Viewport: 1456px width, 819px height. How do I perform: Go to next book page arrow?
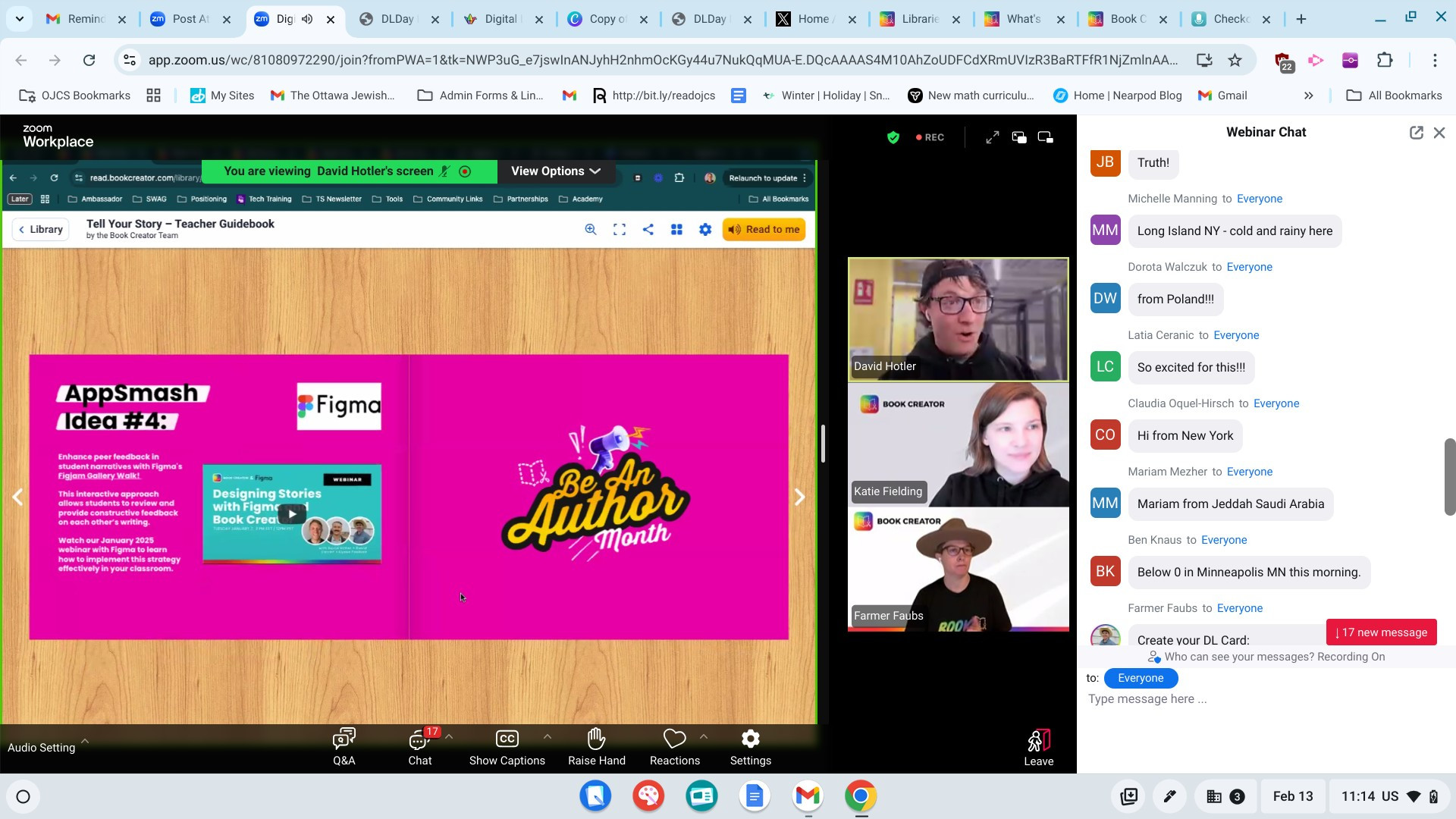coord(799,497)
